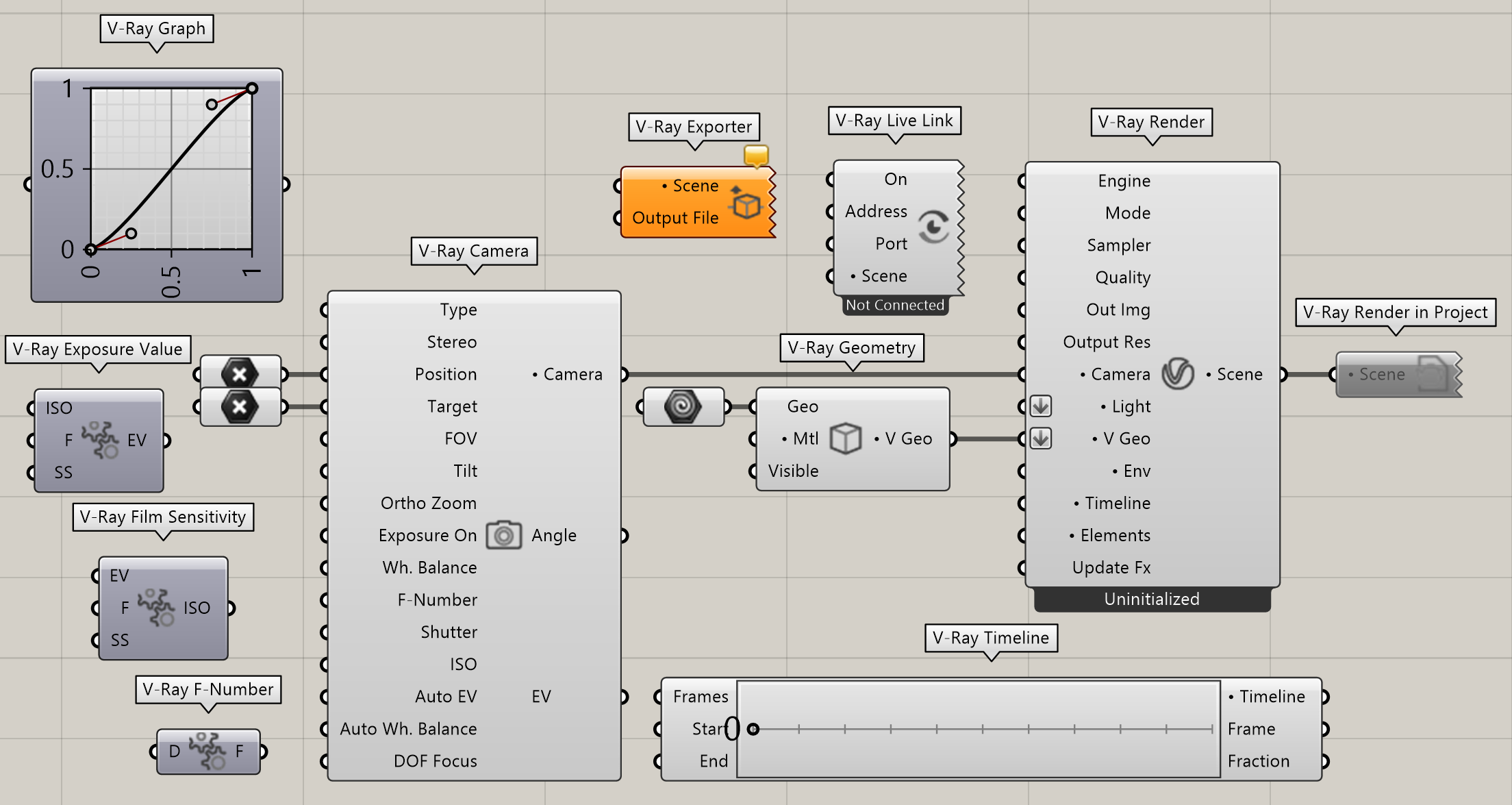Click the timeline slider handle at Start

tap(753, 729)
